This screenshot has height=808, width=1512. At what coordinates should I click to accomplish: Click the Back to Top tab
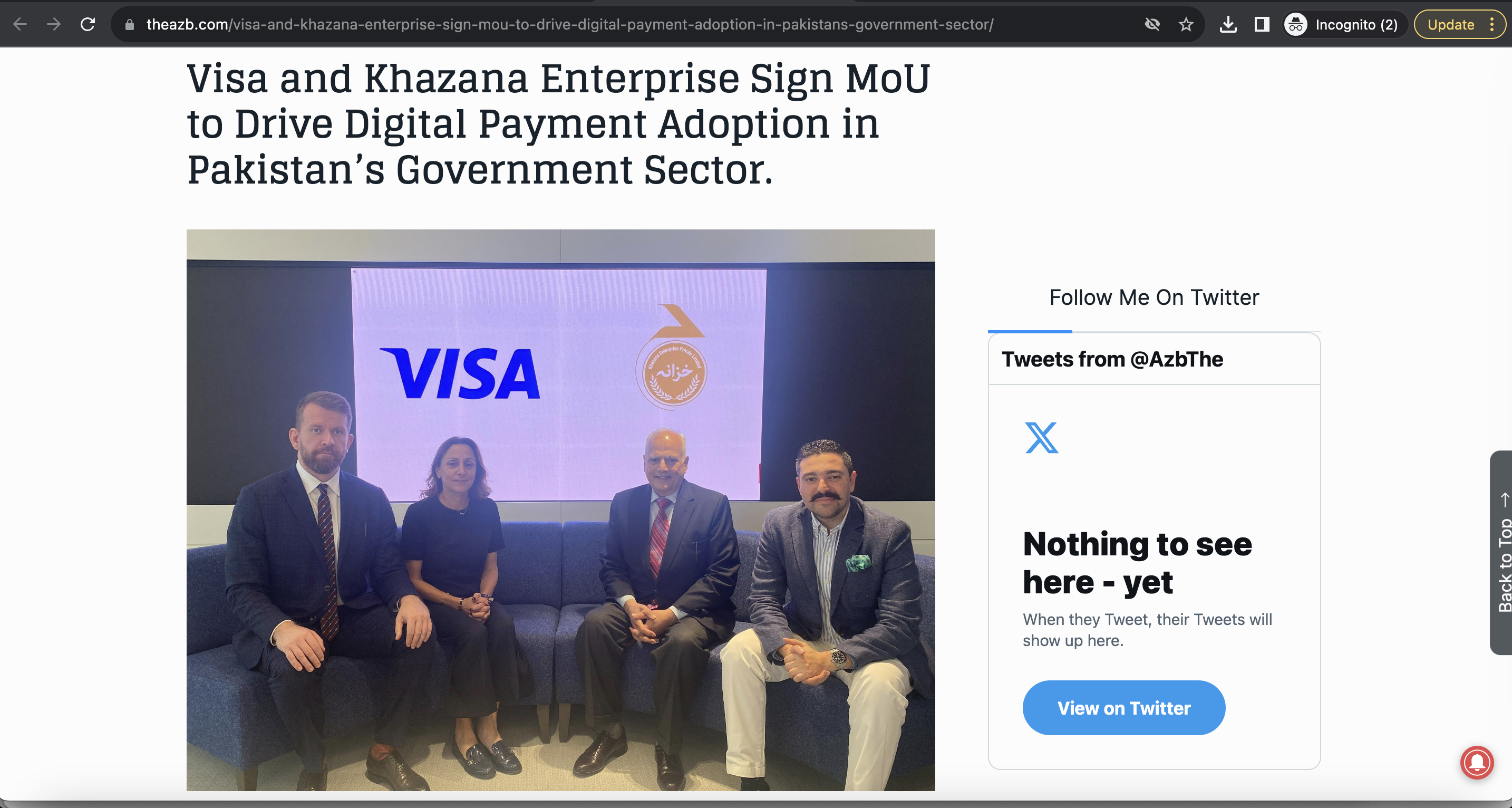(x=1503, y=553)
